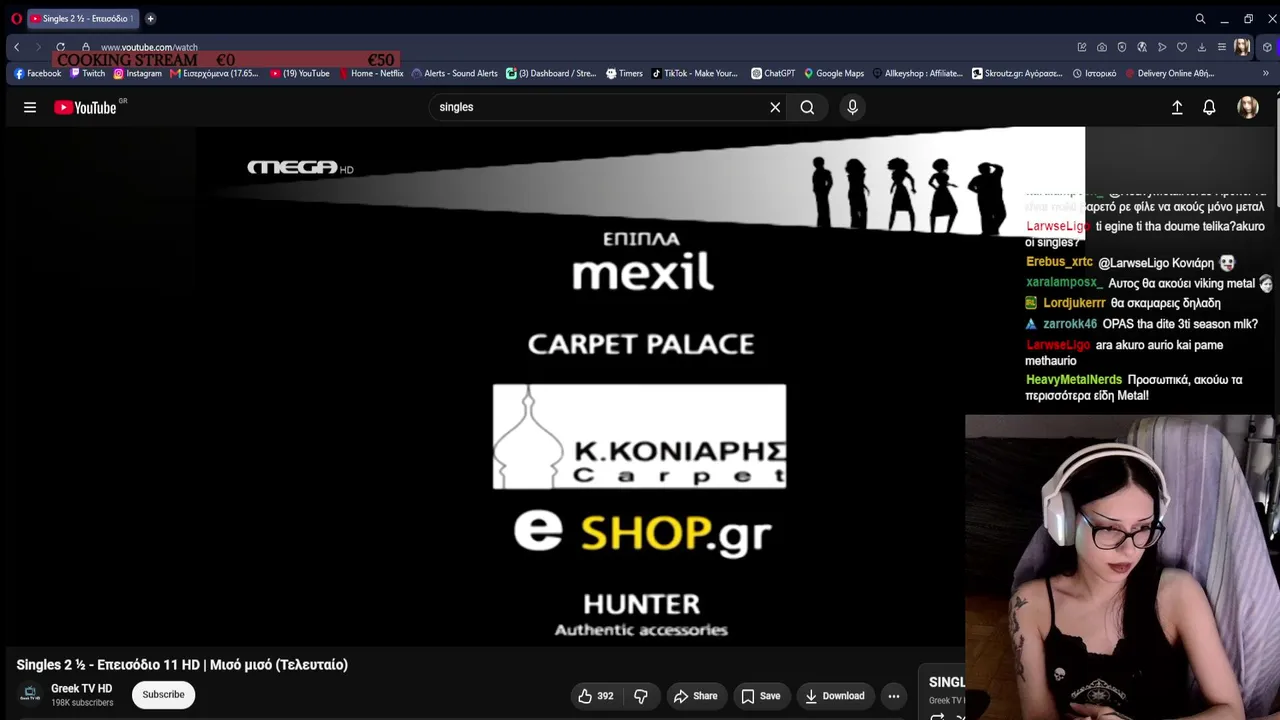Open the YouTube account avatar menu
The height and width of the screenshot is (720, 1280).
pyautogui.click(x=1248, y=107)
